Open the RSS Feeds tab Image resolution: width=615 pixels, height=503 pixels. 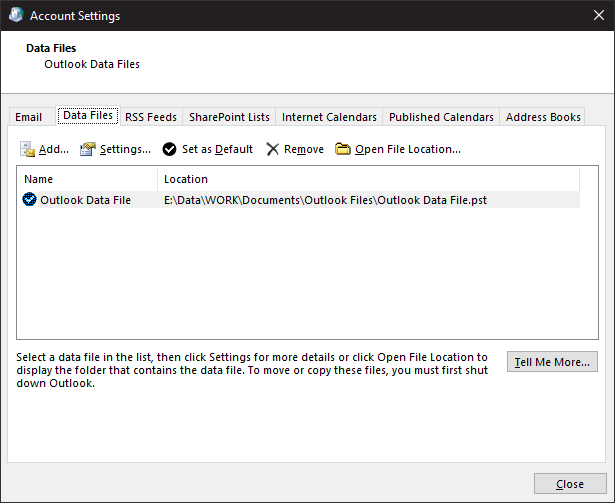[x=151, y=117]
